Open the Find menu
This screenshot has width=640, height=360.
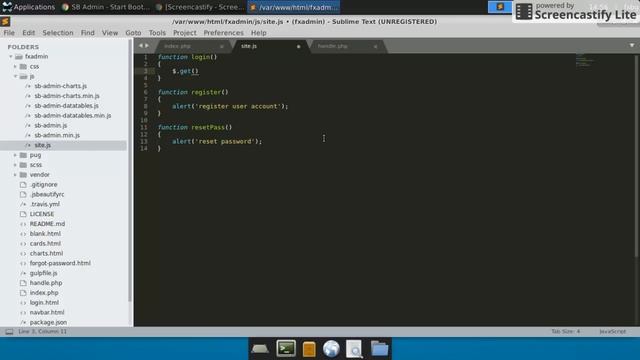(x=87, y=33)
